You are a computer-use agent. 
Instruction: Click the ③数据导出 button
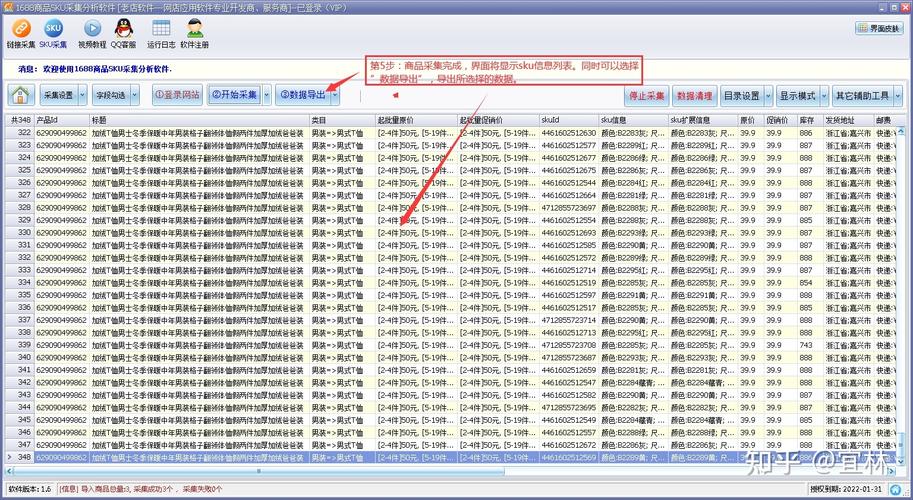[x=302, y=96]
